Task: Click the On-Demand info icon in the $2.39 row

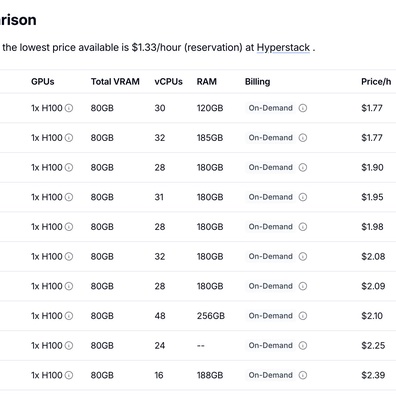Action: click(x=303, y=375)
